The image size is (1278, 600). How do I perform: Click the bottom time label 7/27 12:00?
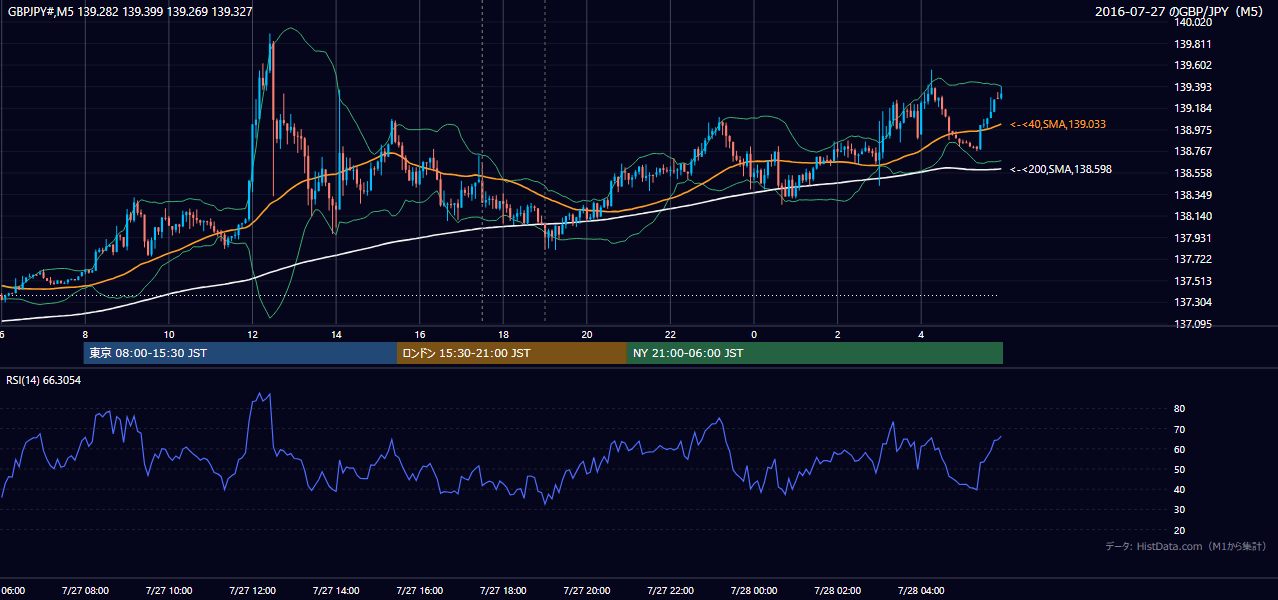252,591
